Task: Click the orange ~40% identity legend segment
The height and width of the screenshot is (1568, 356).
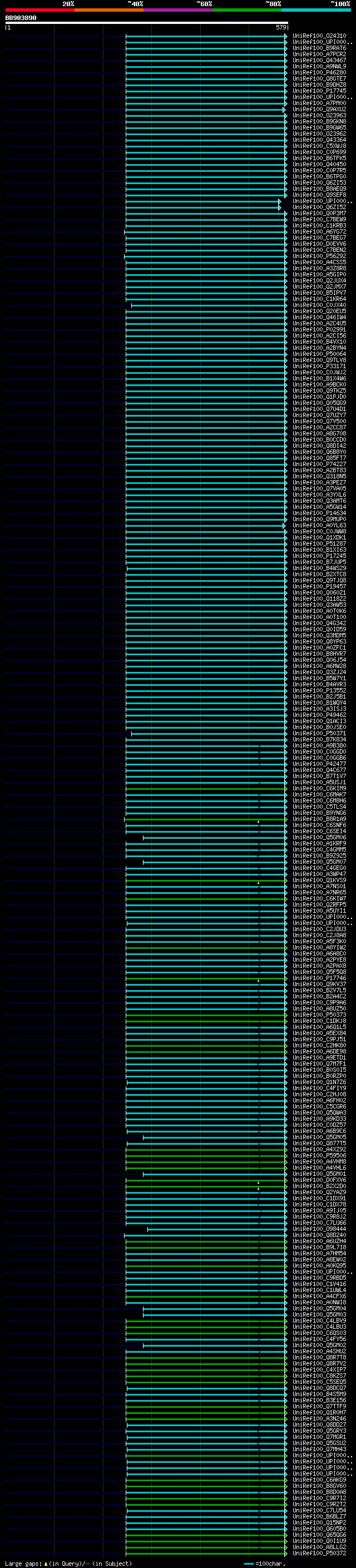Action: (109, 10)
